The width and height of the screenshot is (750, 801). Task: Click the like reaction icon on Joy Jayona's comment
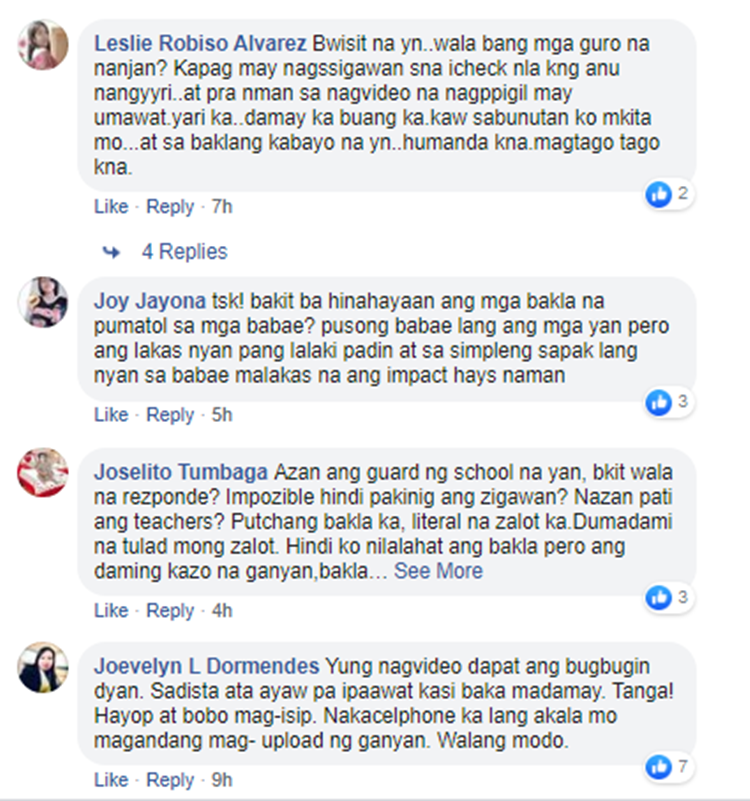coord(659,402)
